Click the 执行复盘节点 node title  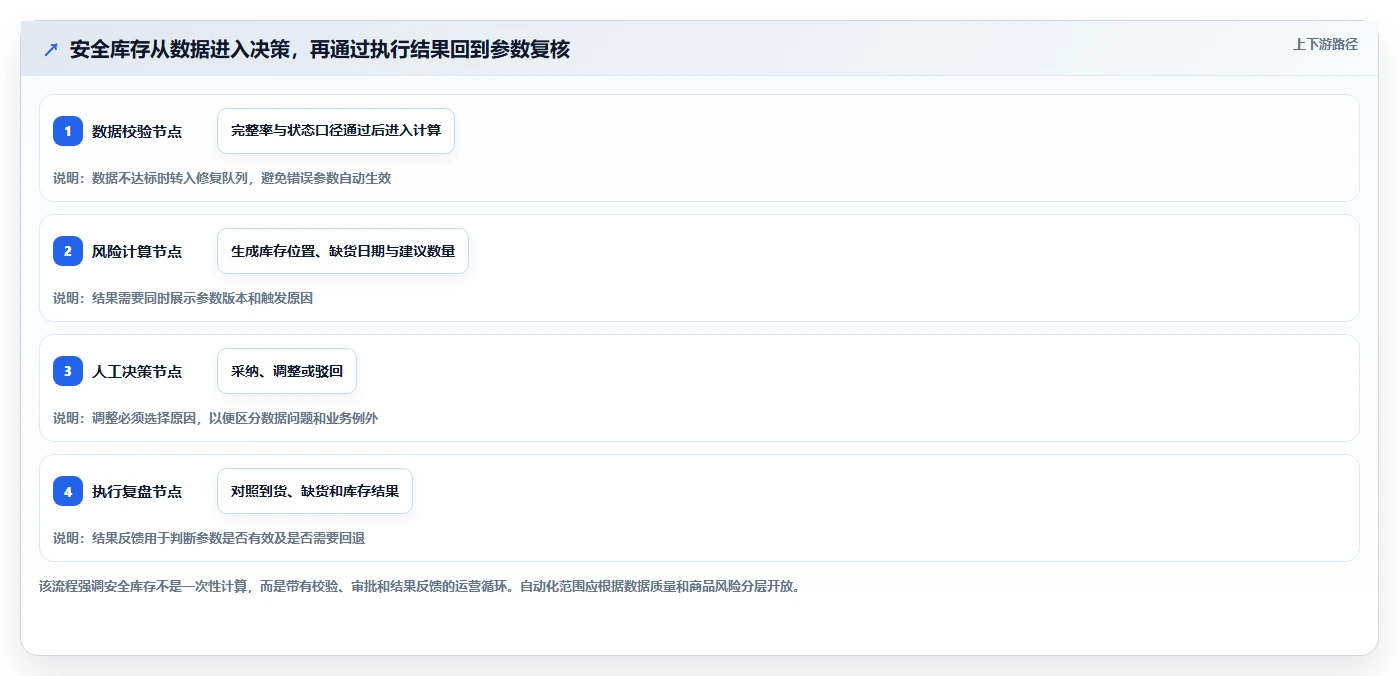137,491
